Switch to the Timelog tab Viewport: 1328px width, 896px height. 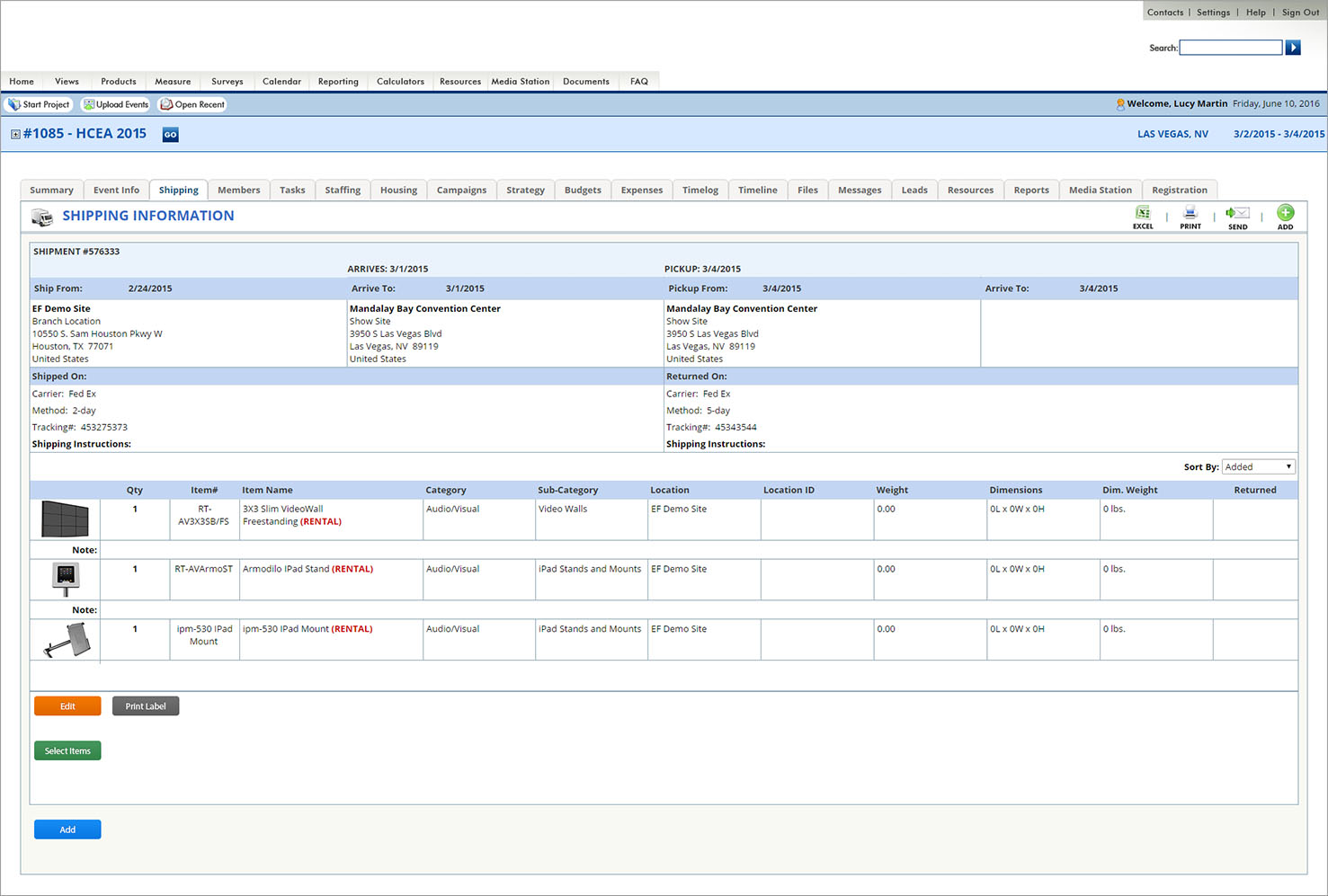coord(700,190)
